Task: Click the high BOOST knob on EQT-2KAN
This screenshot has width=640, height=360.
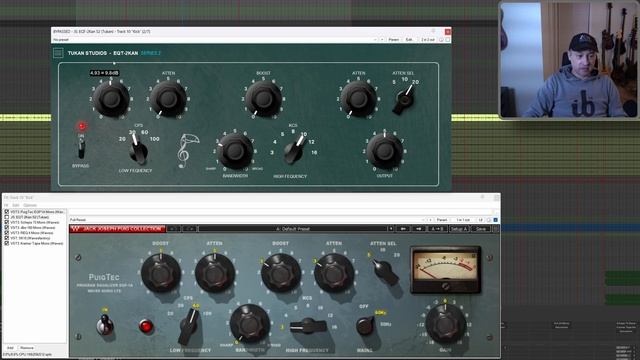Action: click(x=264, y=98)
